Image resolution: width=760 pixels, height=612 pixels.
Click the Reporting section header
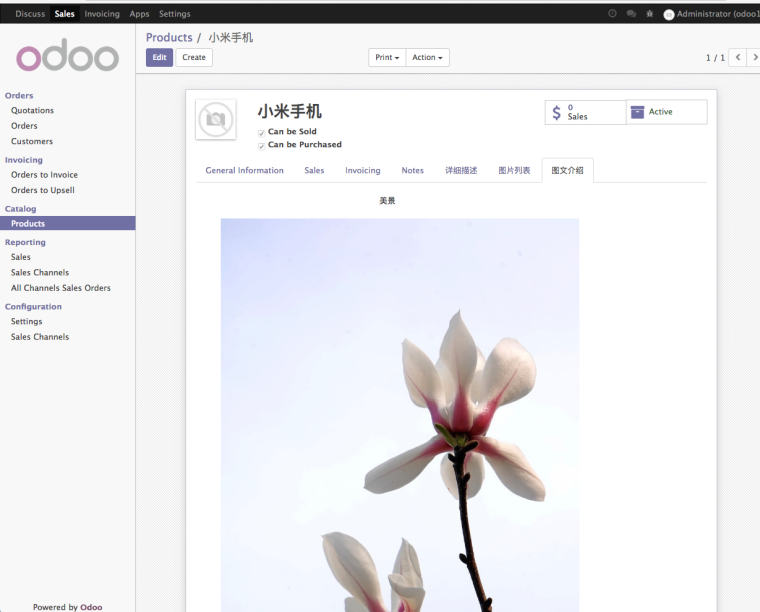(25, 242)
